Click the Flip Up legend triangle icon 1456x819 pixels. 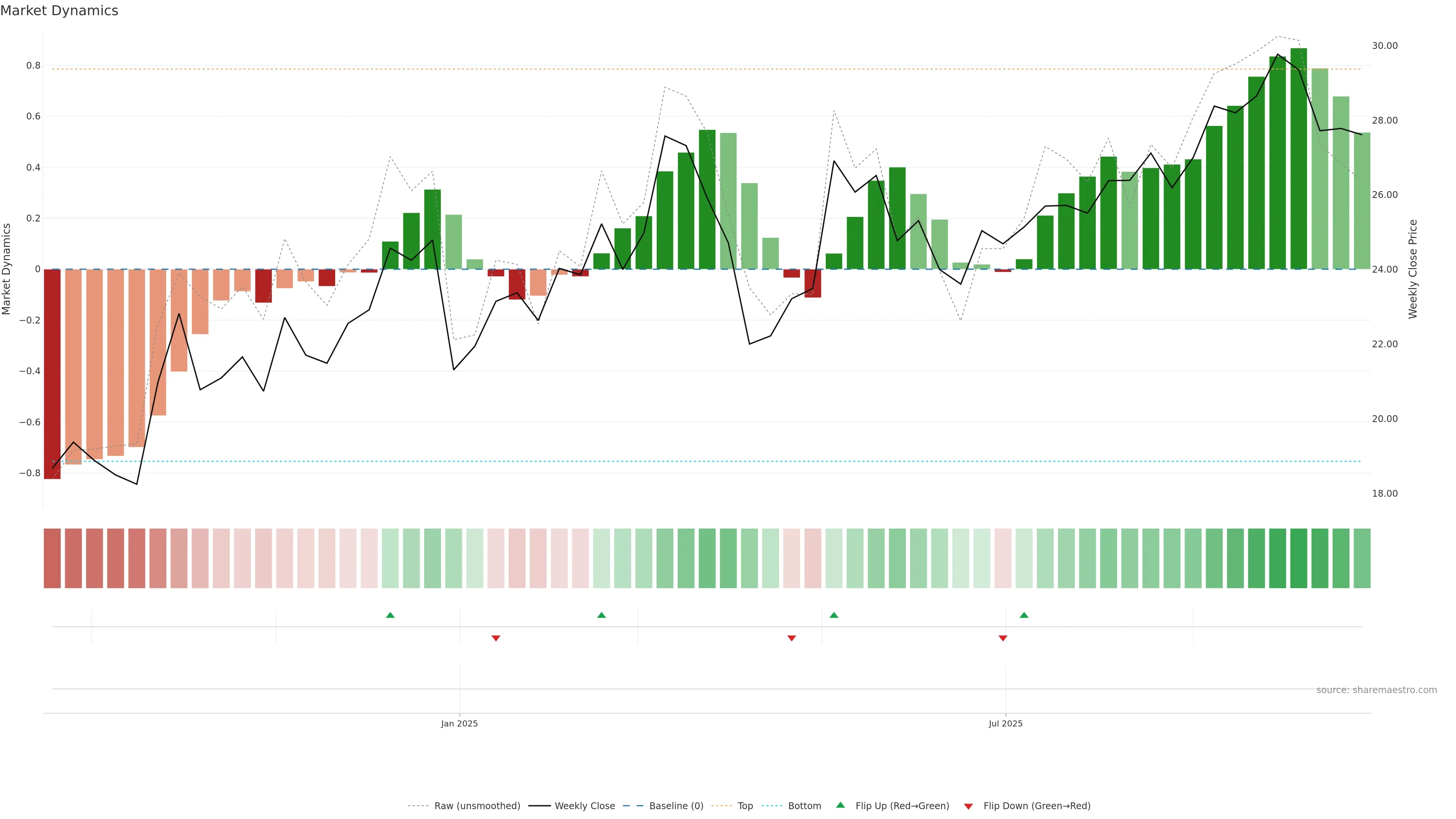coord(840,805)
